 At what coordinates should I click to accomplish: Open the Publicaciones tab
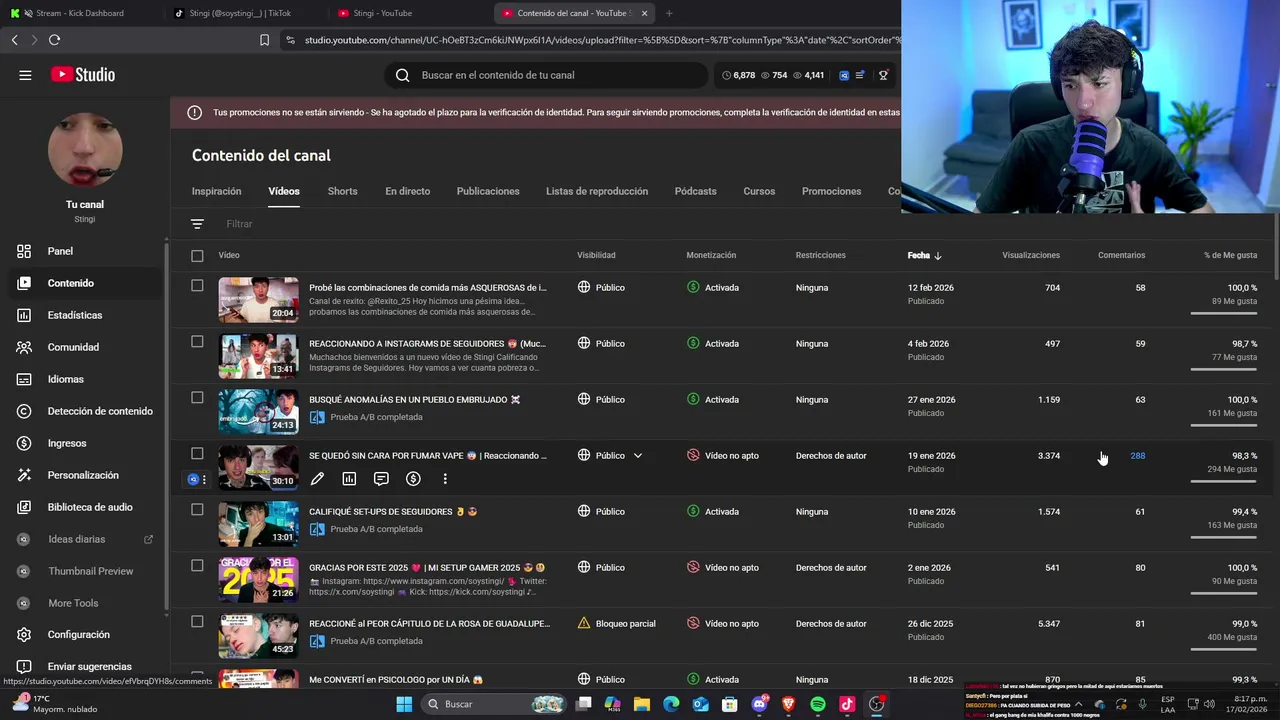(488, 191)
